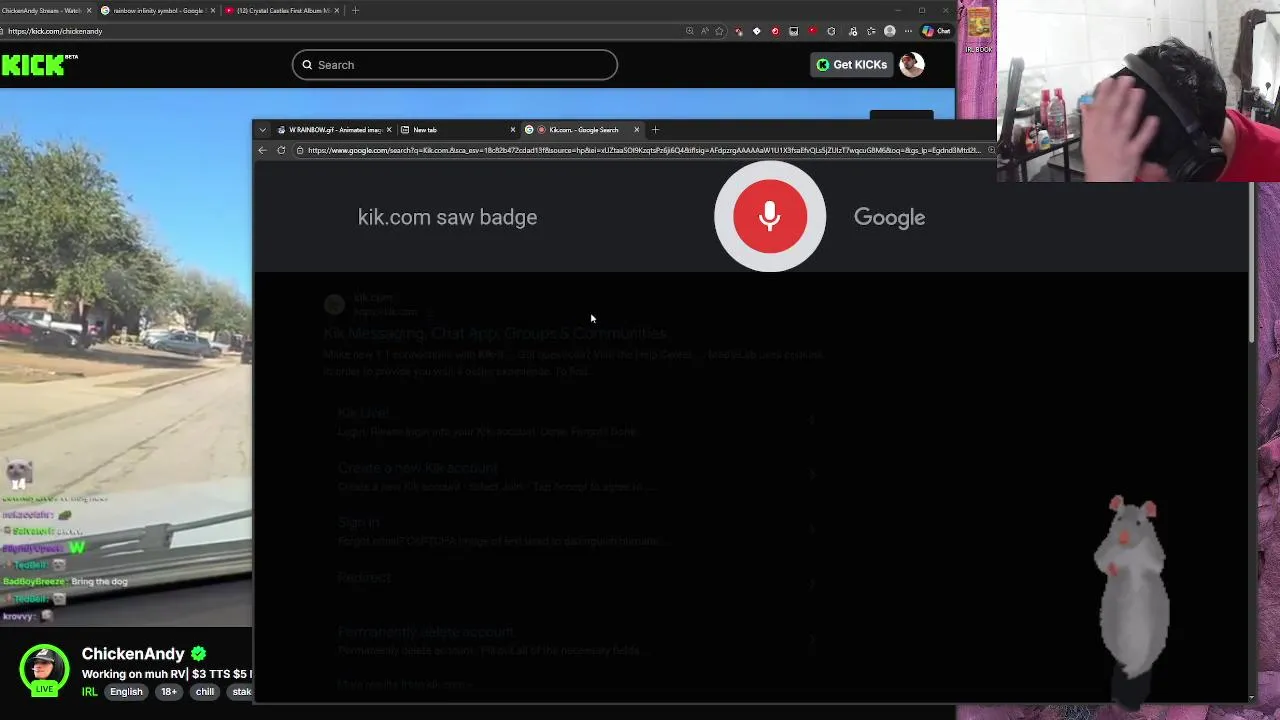Click the red microphone voice search button

pyautogui.click(x=770, y=216)
